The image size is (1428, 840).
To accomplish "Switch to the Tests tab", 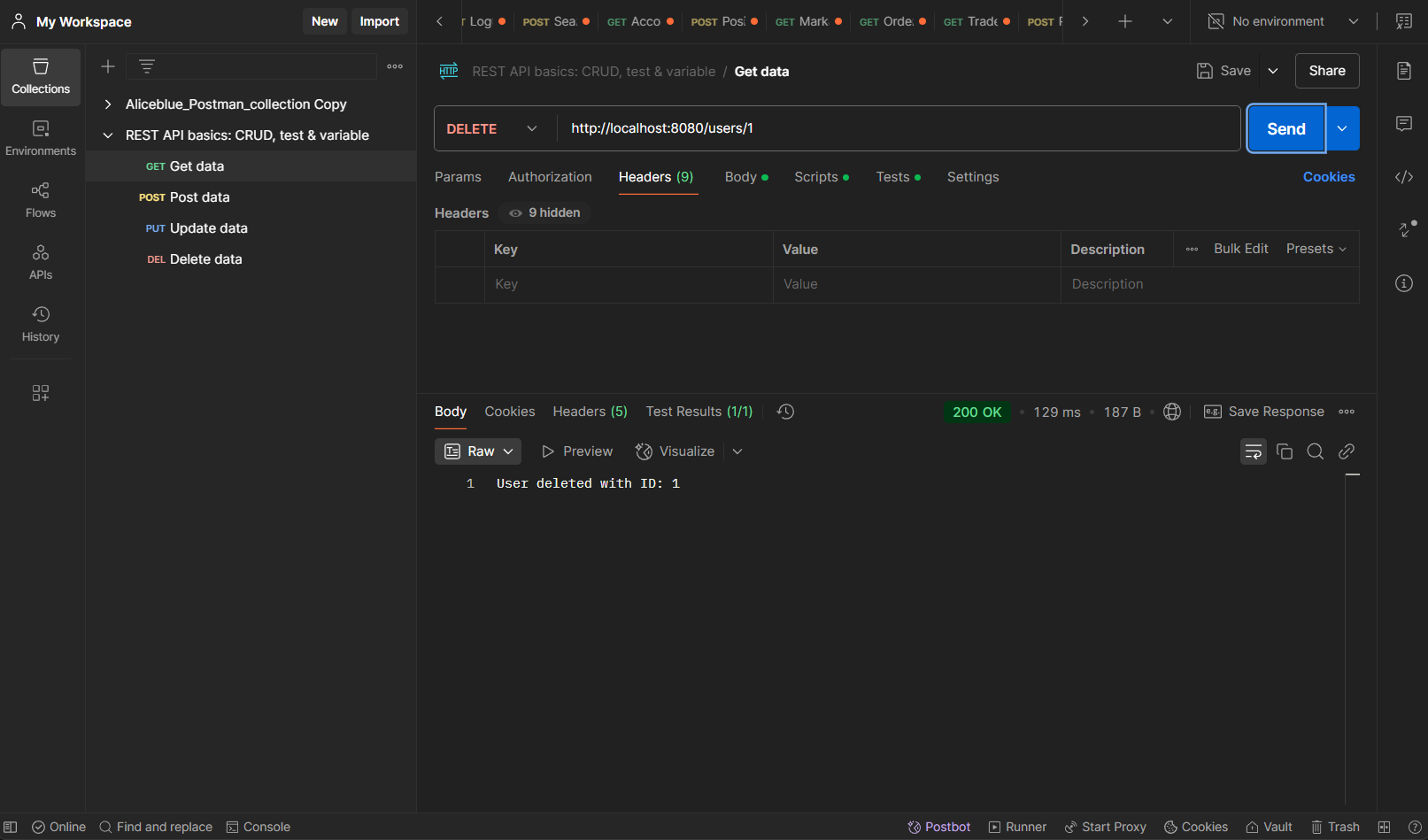I will 899,177.
